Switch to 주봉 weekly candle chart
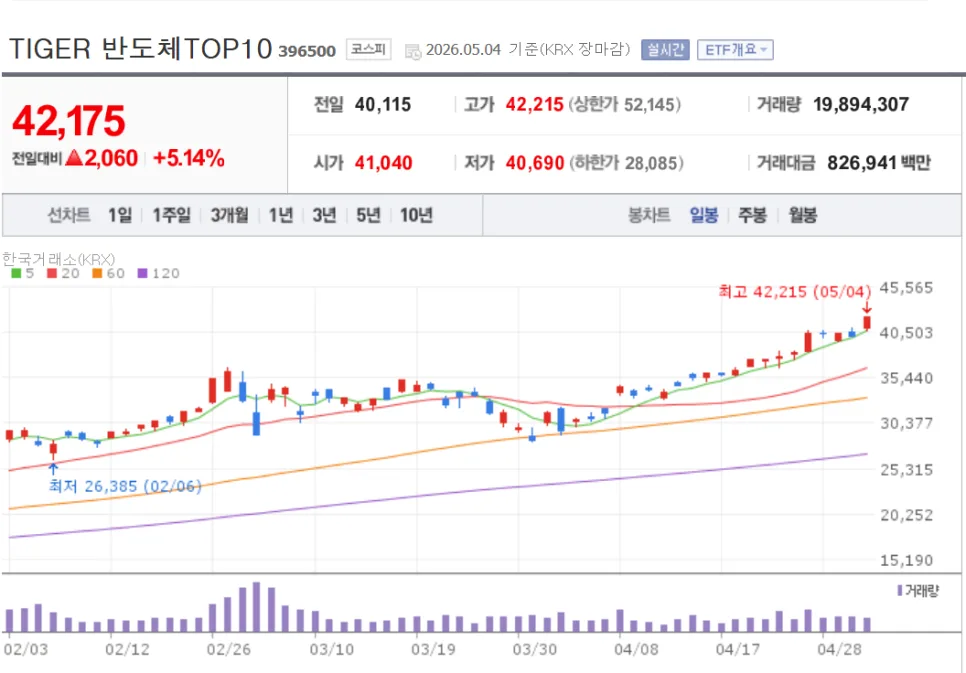This screenshot has height=673, width=966. 752,215
